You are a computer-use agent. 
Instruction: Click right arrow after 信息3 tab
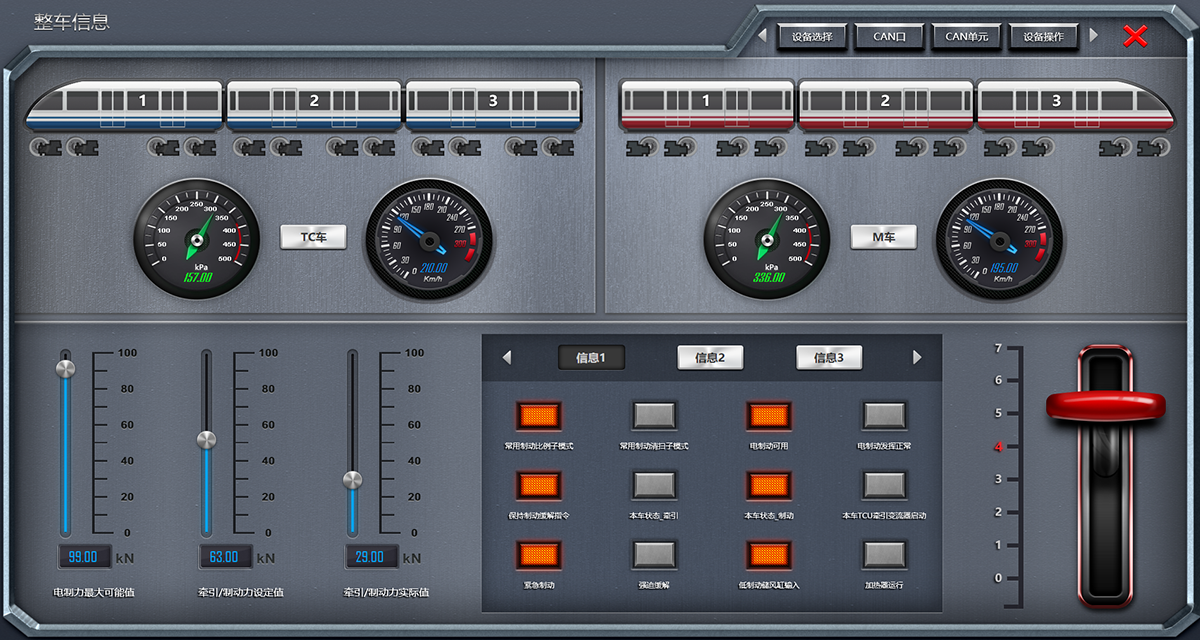[918, 358]
